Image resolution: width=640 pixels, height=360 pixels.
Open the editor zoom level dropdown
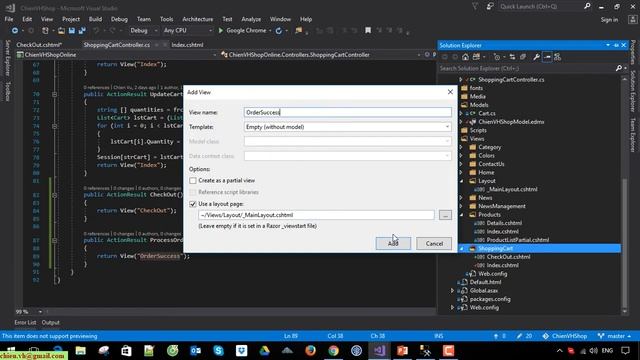point(40,312)
